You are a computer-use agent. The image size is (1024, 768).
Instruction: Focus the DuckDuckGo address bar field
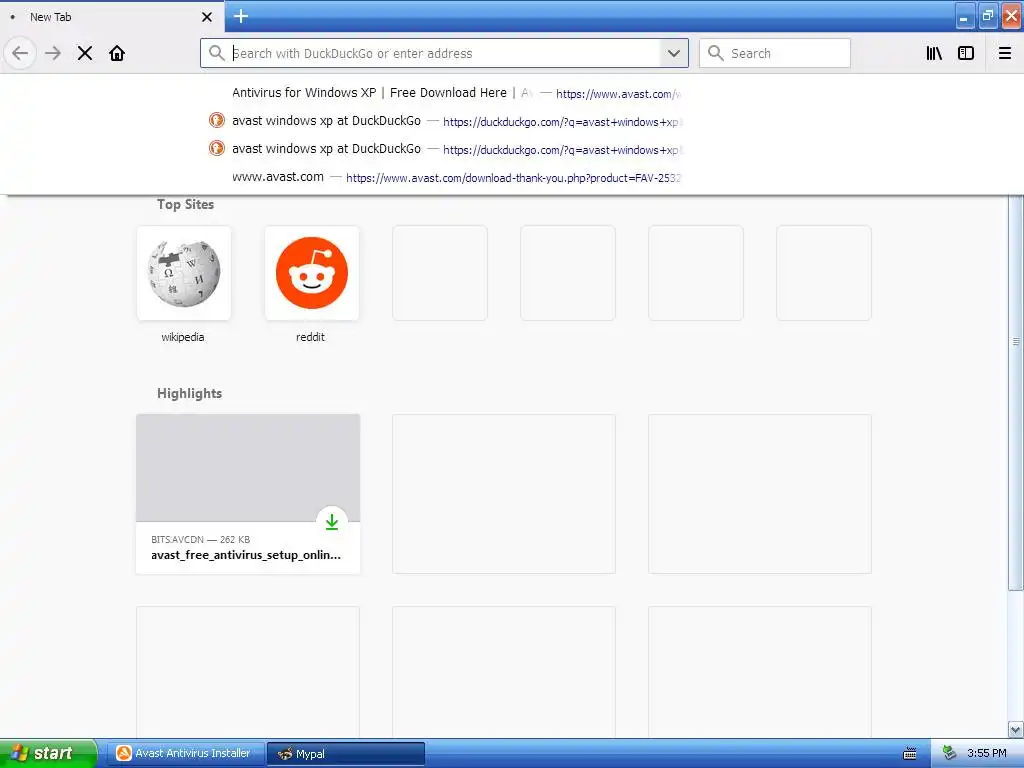point(444,53)
